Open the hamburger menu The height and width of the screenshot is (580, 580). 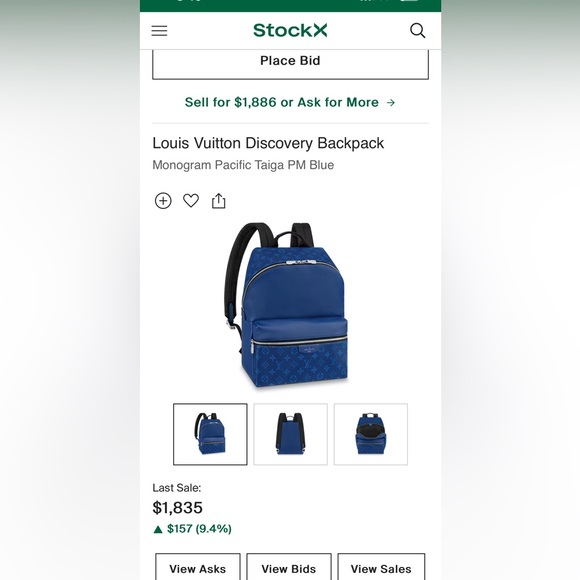point(159,31)
